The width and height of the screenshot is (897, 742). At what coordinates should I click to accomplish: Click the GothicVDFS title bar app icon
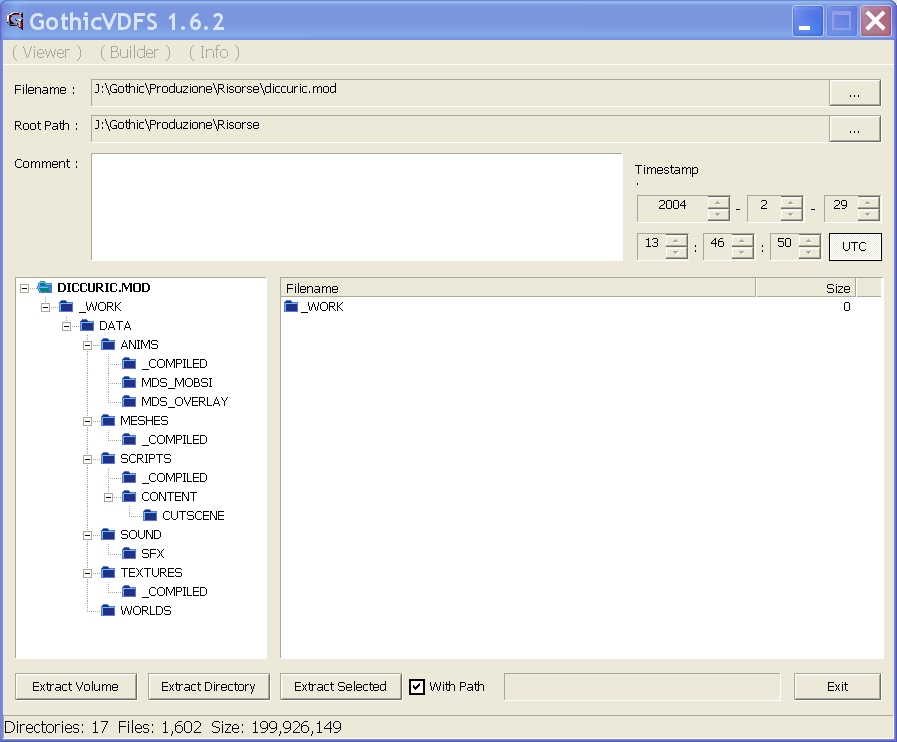tap(15, 21)
